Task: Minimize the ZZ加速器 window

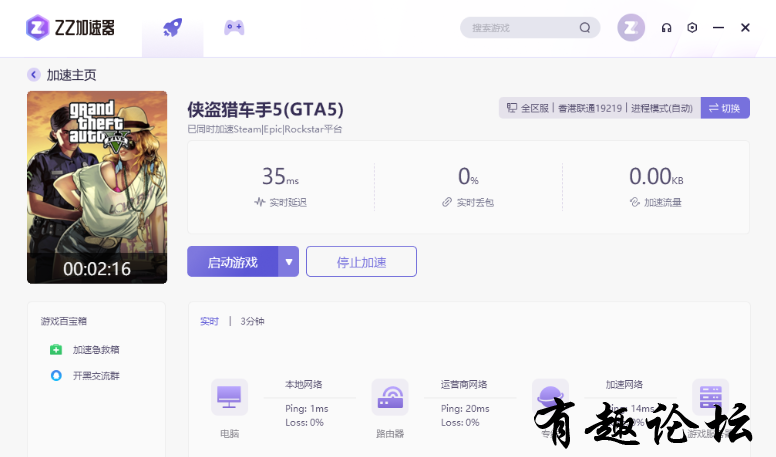Action: 719,28
